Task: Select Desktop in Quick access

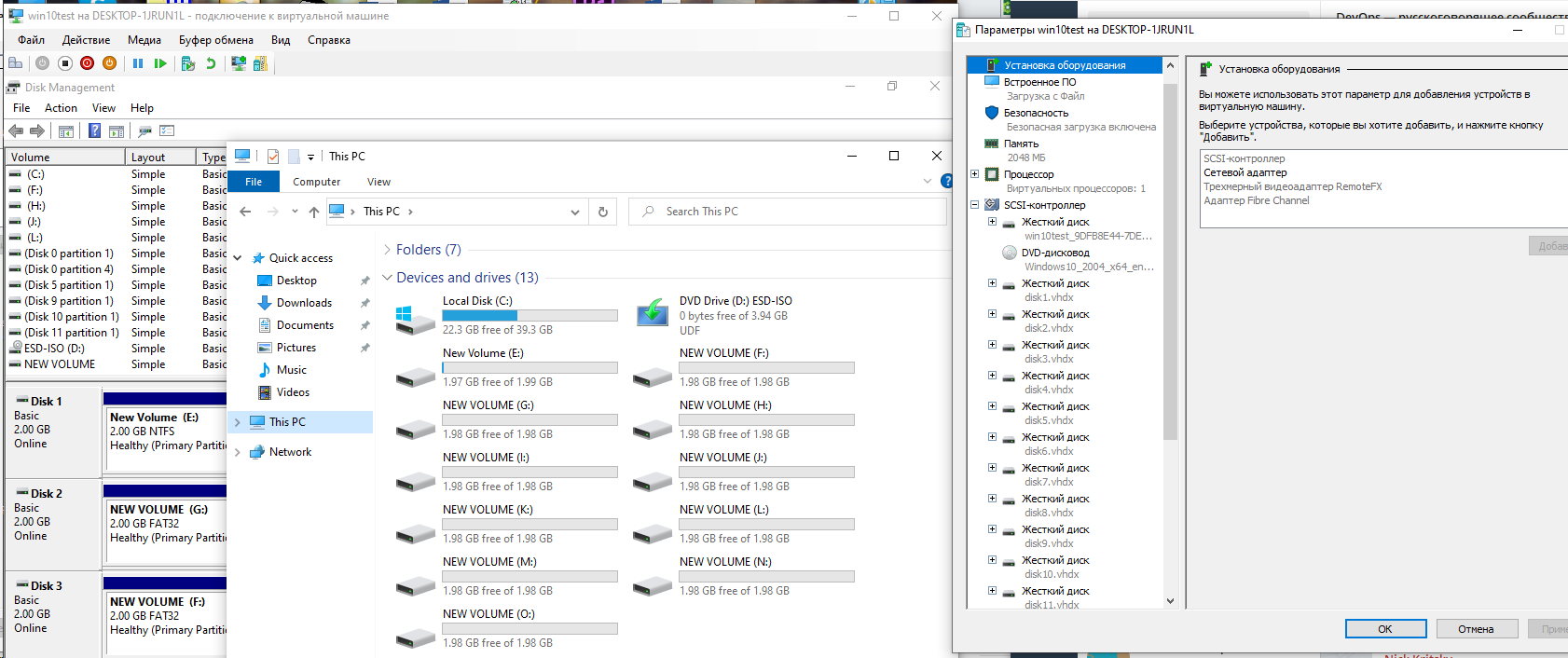Action: pyautogui.click(x=296, y=281)
